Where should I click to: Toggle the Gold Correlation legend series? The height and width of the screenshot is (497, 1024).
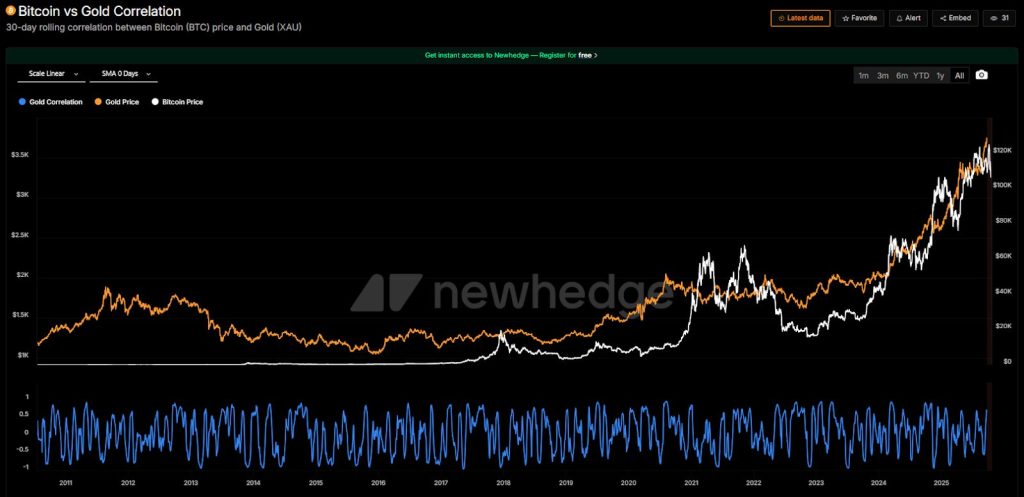(x=50, y=102)
